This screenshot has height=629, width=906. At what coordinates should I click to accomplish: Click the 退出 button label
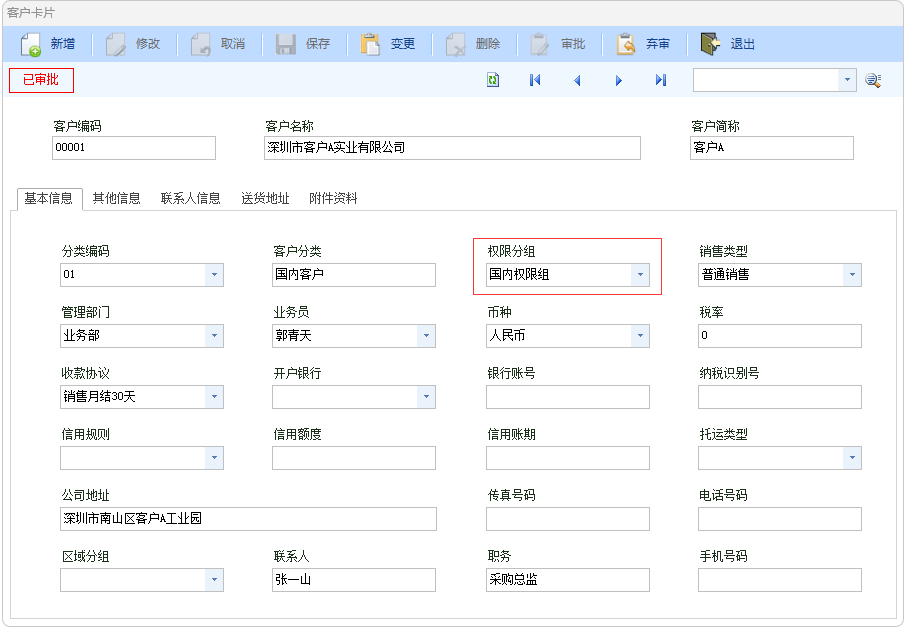coord(742,44)
